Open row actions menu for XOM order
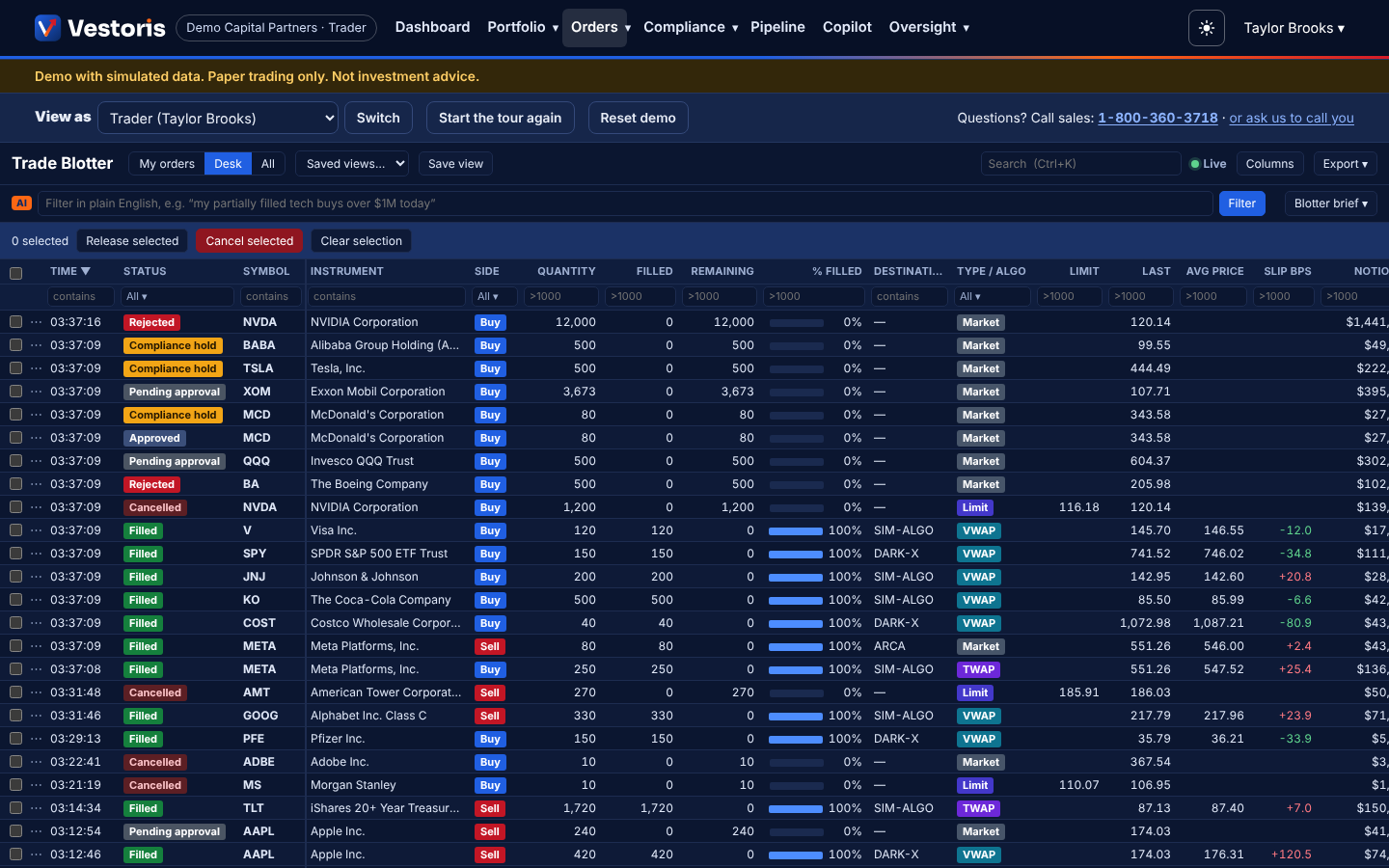This screenshot has width=1389, height=868. [37, 392]
